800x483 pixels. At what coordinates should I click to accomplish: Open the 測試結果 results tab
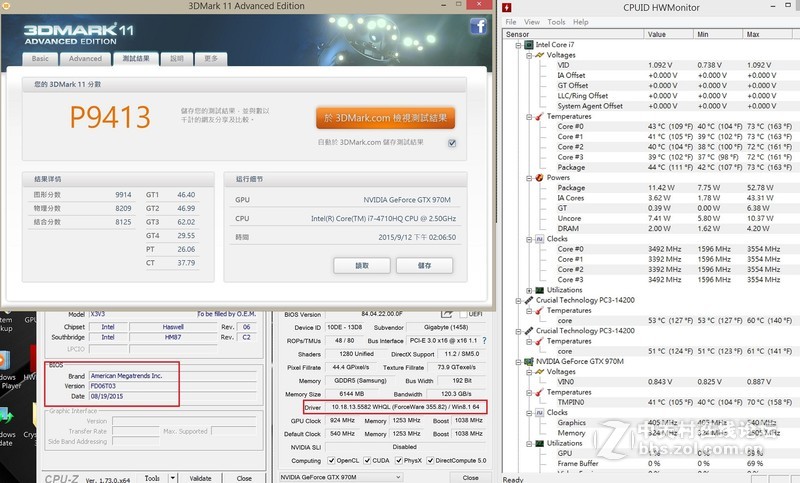(x=136, y=59)
